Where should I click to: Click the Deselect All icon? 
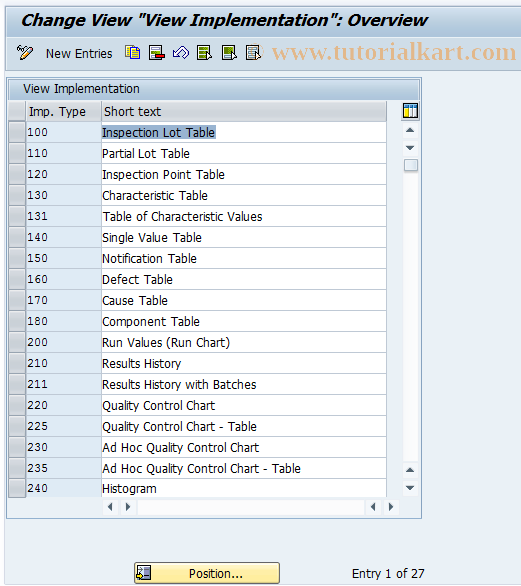pyautogui.click(x=253, y=53)
